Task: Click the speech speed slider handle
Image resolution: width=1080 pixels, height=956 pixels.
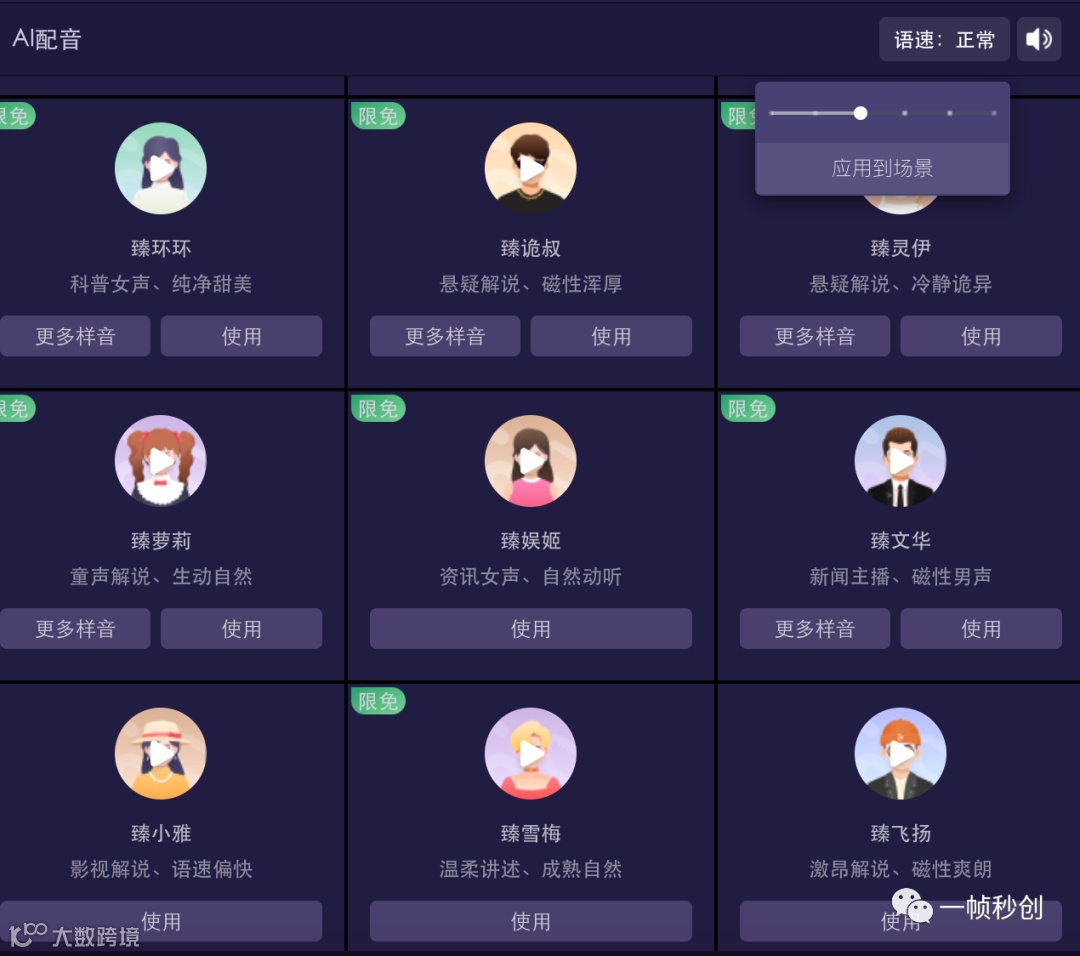Action: pyautogui.click(x=860, y=113)
